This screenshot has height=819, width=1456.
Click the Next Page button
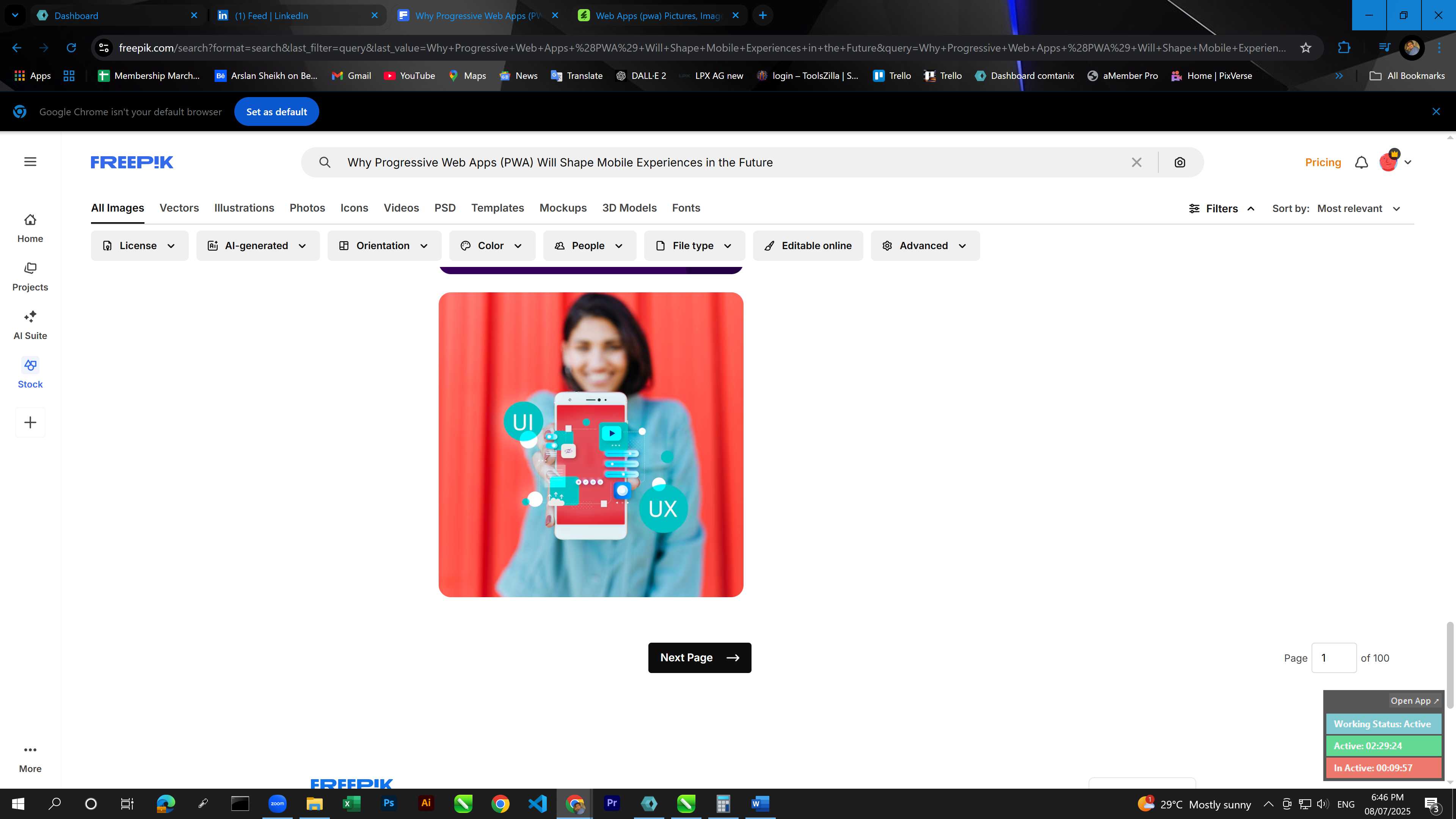tap(700, 658)
